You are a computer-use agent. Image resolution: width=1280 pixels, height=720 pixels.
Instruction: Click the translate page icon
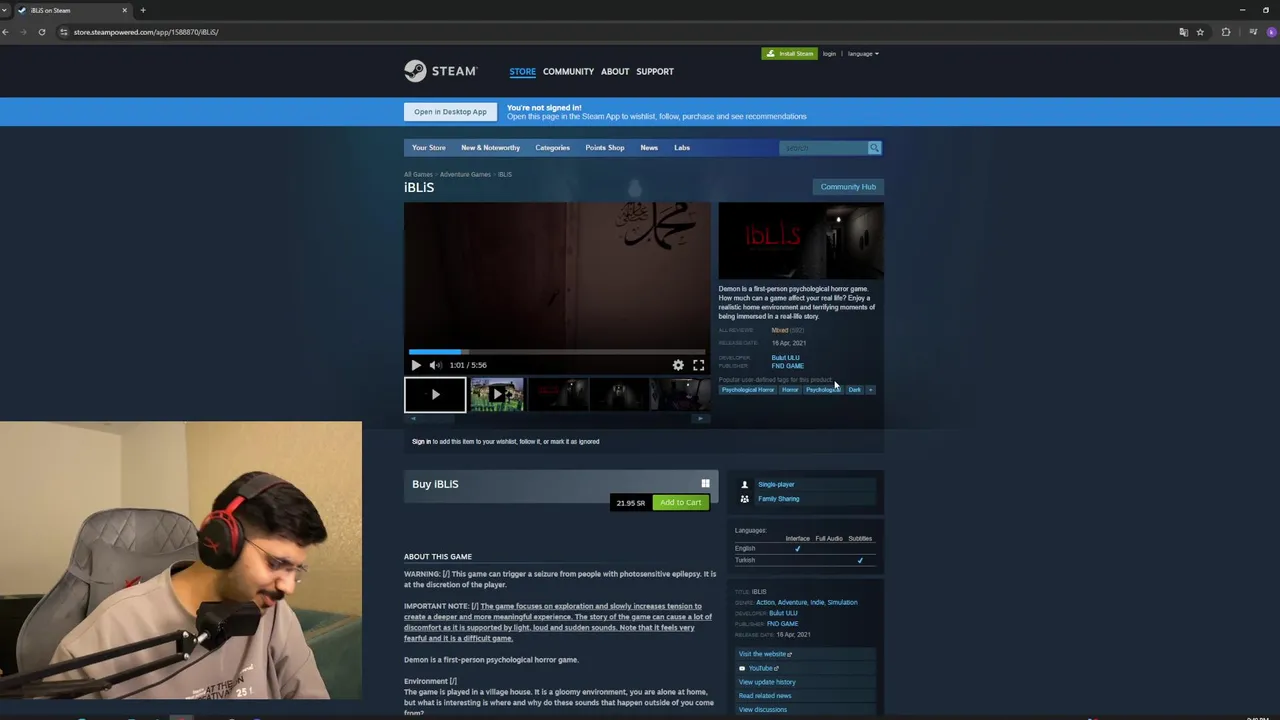tap(1183, 32)
